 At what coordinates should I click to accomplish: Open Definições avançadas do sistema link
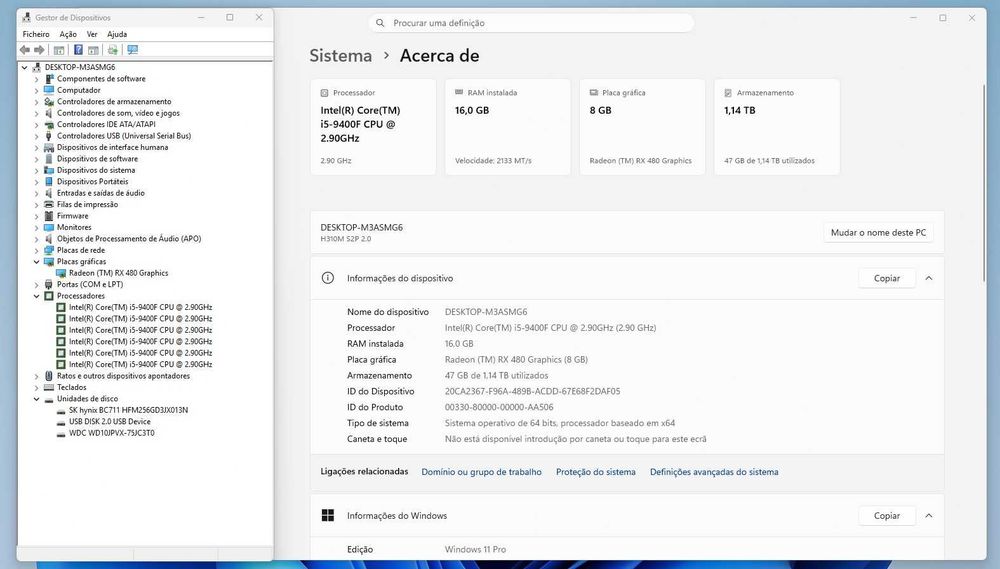(714, 472)
